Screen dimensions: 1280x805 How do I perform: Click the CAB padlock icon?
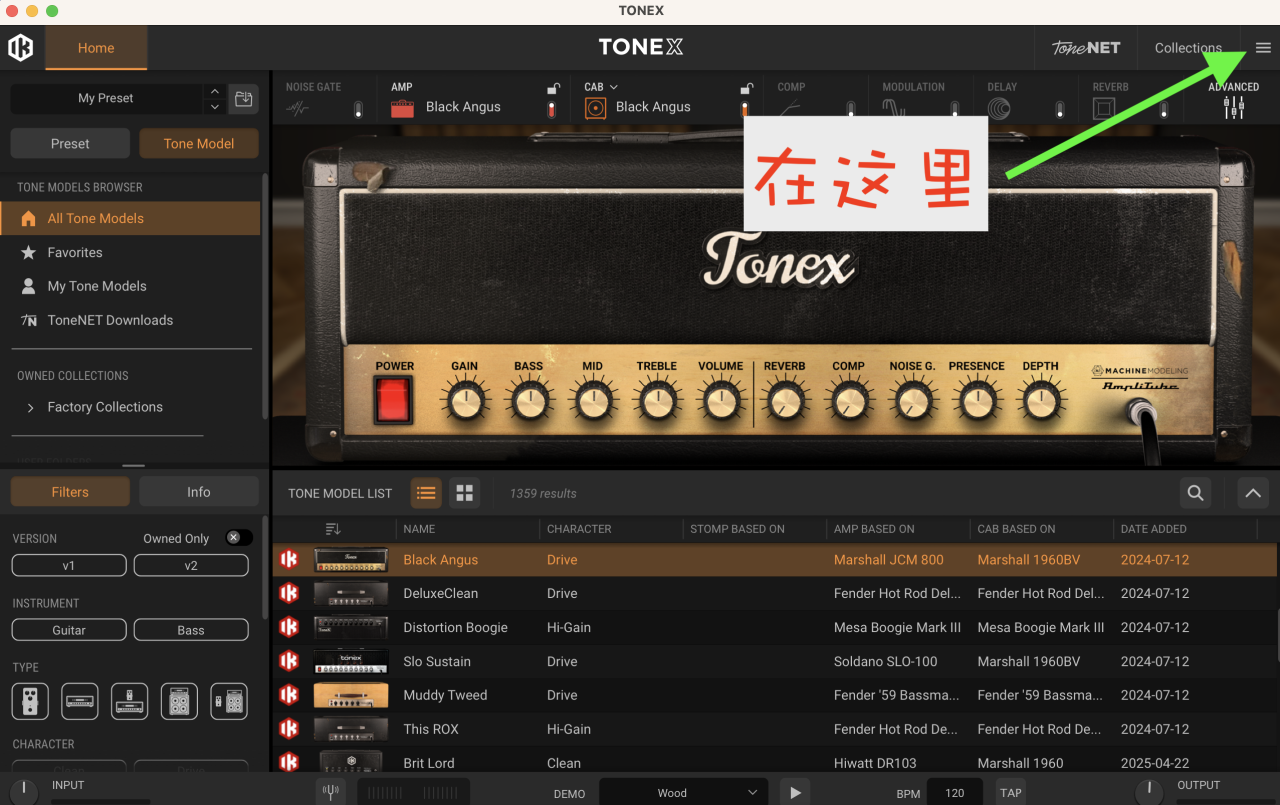(x=745, y=88)
